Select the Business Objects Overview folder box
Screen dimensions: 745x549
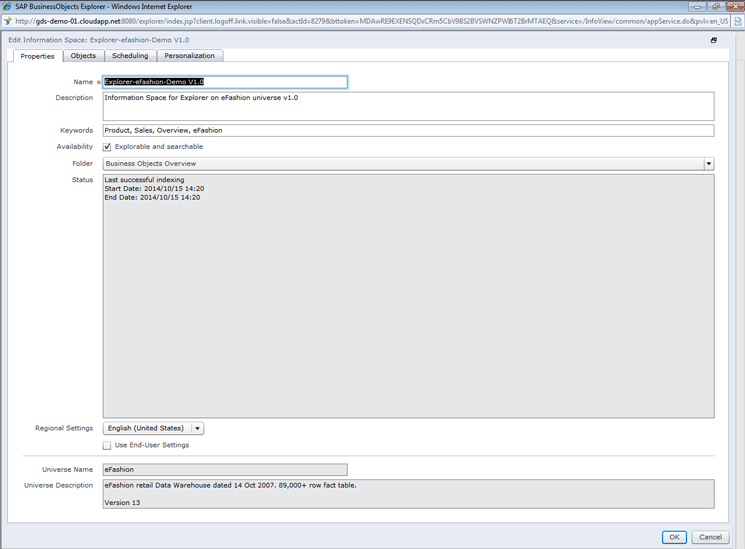pos(409,164)
